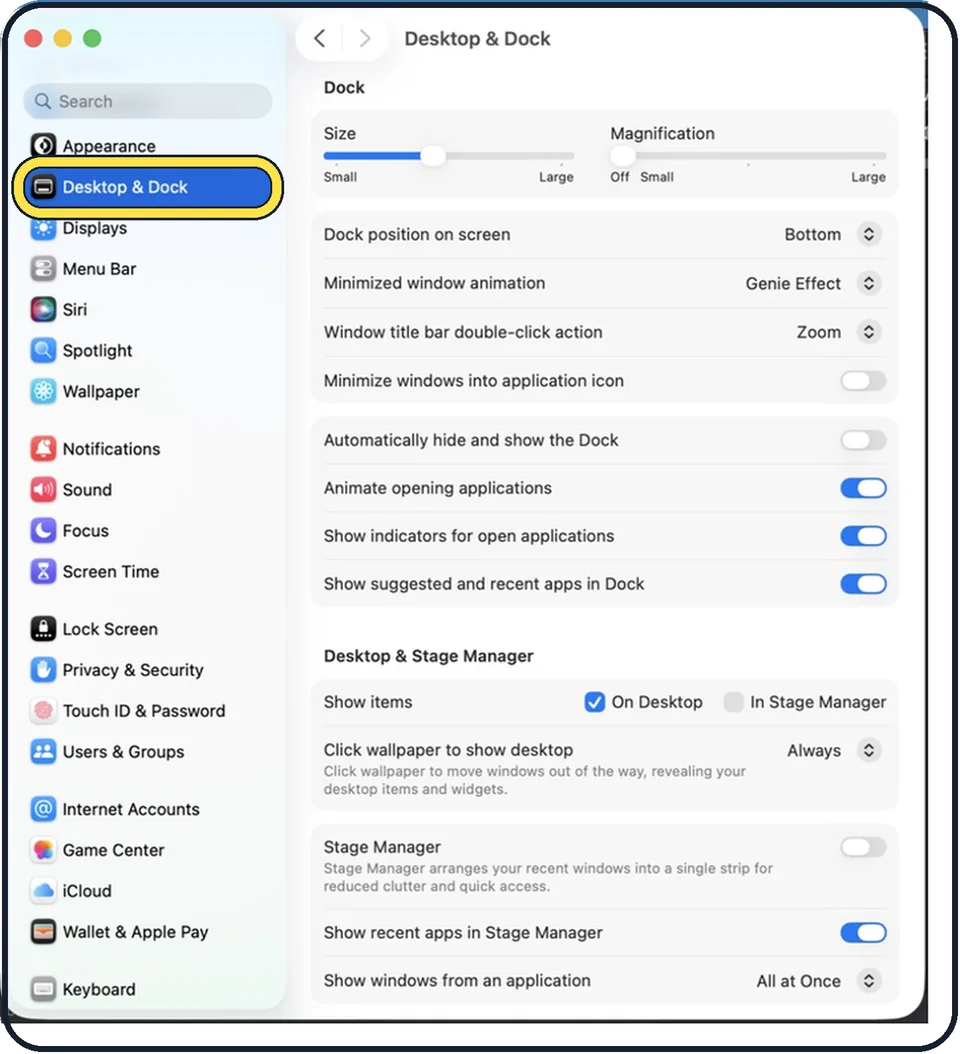Click the Touch ID fingerprint icon

point(44,711)
